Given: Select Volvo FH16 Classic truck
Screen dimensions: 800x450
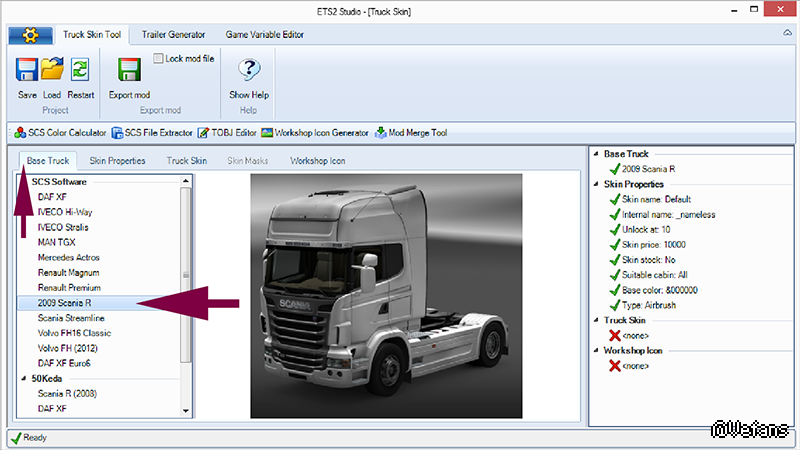Looking at the screenshot, I should 74,333.
